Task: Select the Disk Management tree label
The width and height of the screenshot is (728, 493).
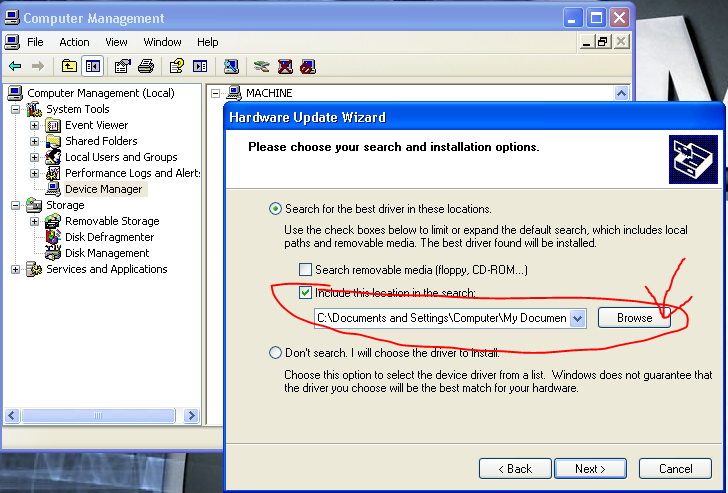Action: point(107,253)
